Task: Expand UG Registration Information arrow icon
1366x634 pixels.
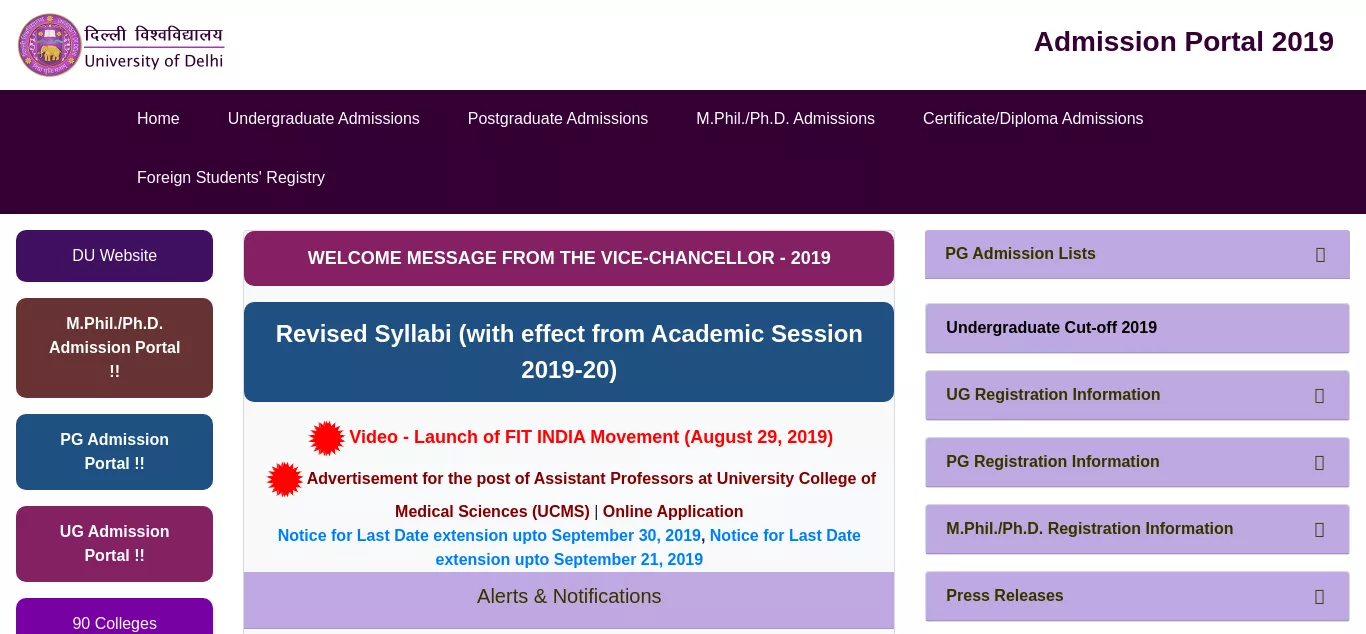Action: (x=1319, y=396)
